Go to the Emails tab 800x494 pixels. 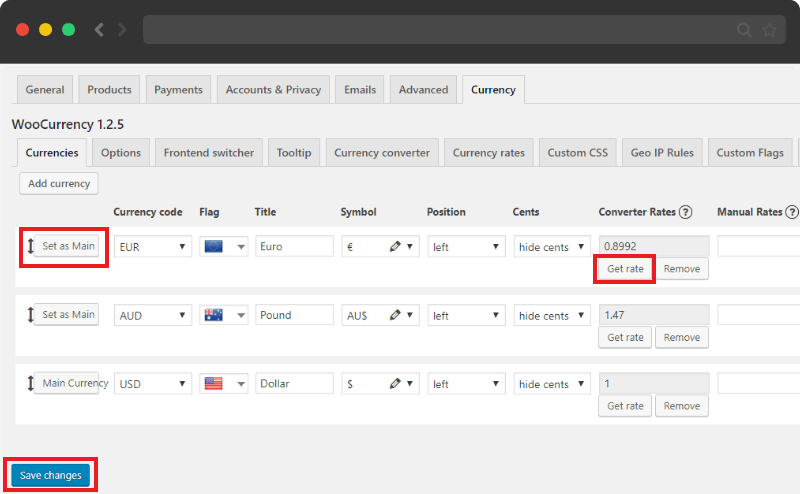[360, 89]
